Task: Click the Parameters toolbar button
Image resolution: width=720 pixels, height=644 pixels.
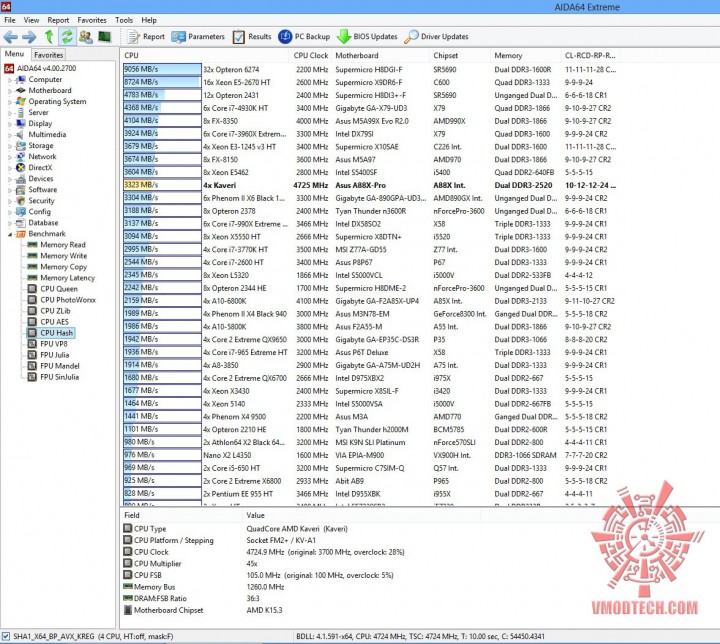Action: 198,37
